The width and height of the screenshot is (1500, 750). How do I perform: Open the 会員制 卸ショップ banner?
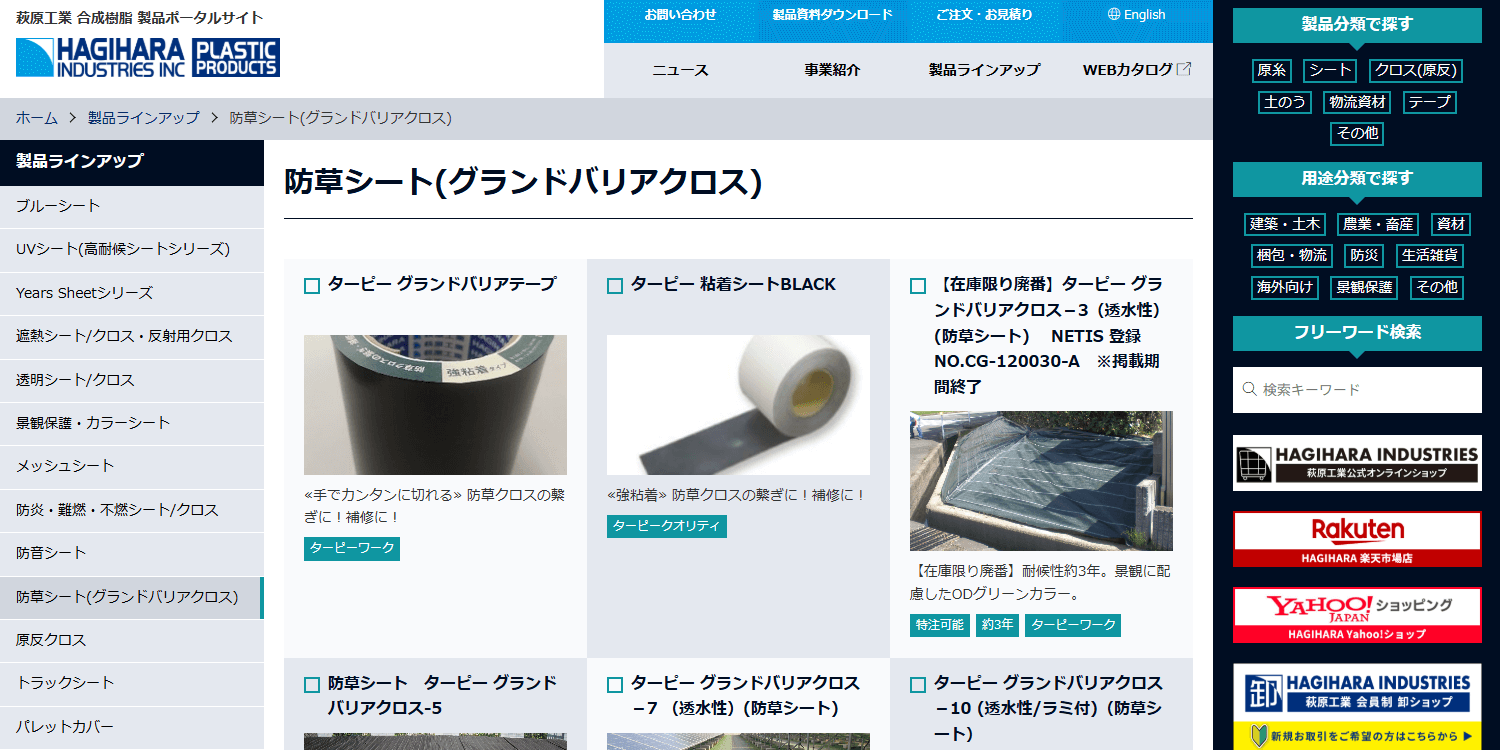(x=1357, y=706)
